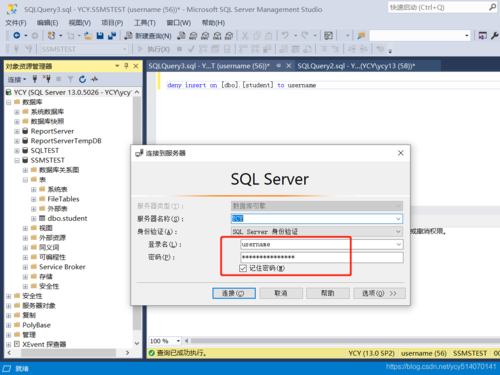Refresh Object Explorer with the blue arrow icon

(x=82, y=79)
